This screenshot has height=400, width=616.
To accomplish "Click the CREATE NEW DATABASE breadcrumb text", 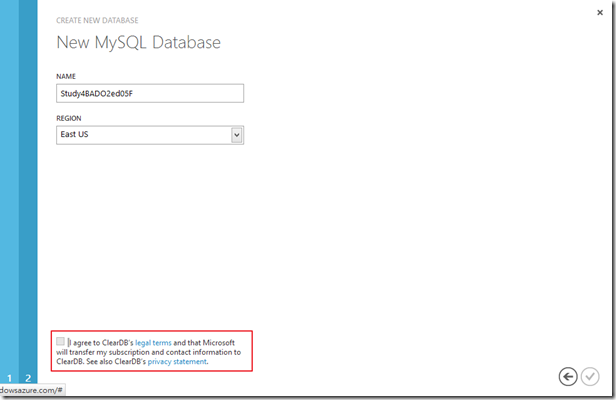I will click(x=97, y=20).
